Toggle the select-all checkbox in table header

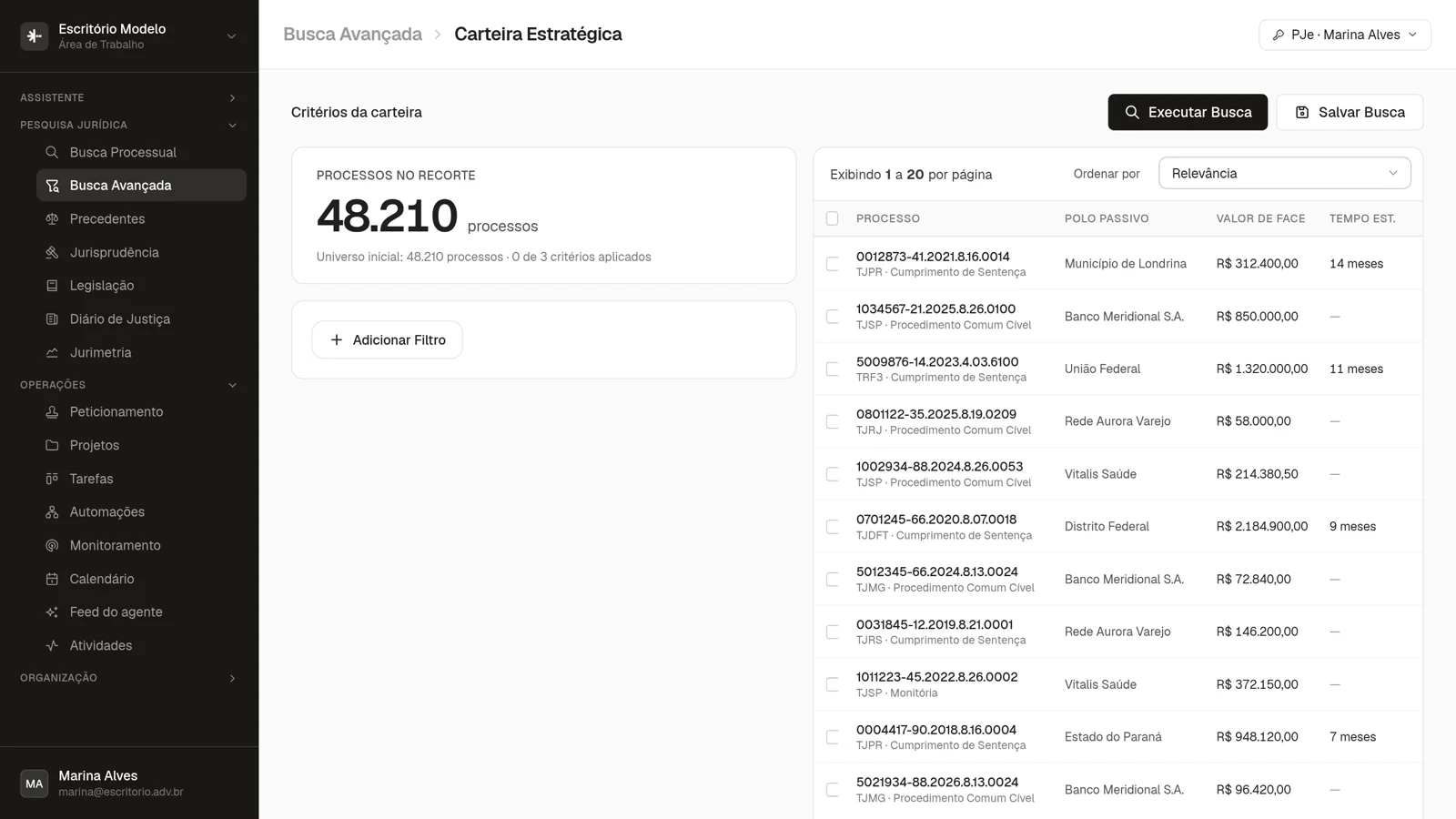(832, 218)
